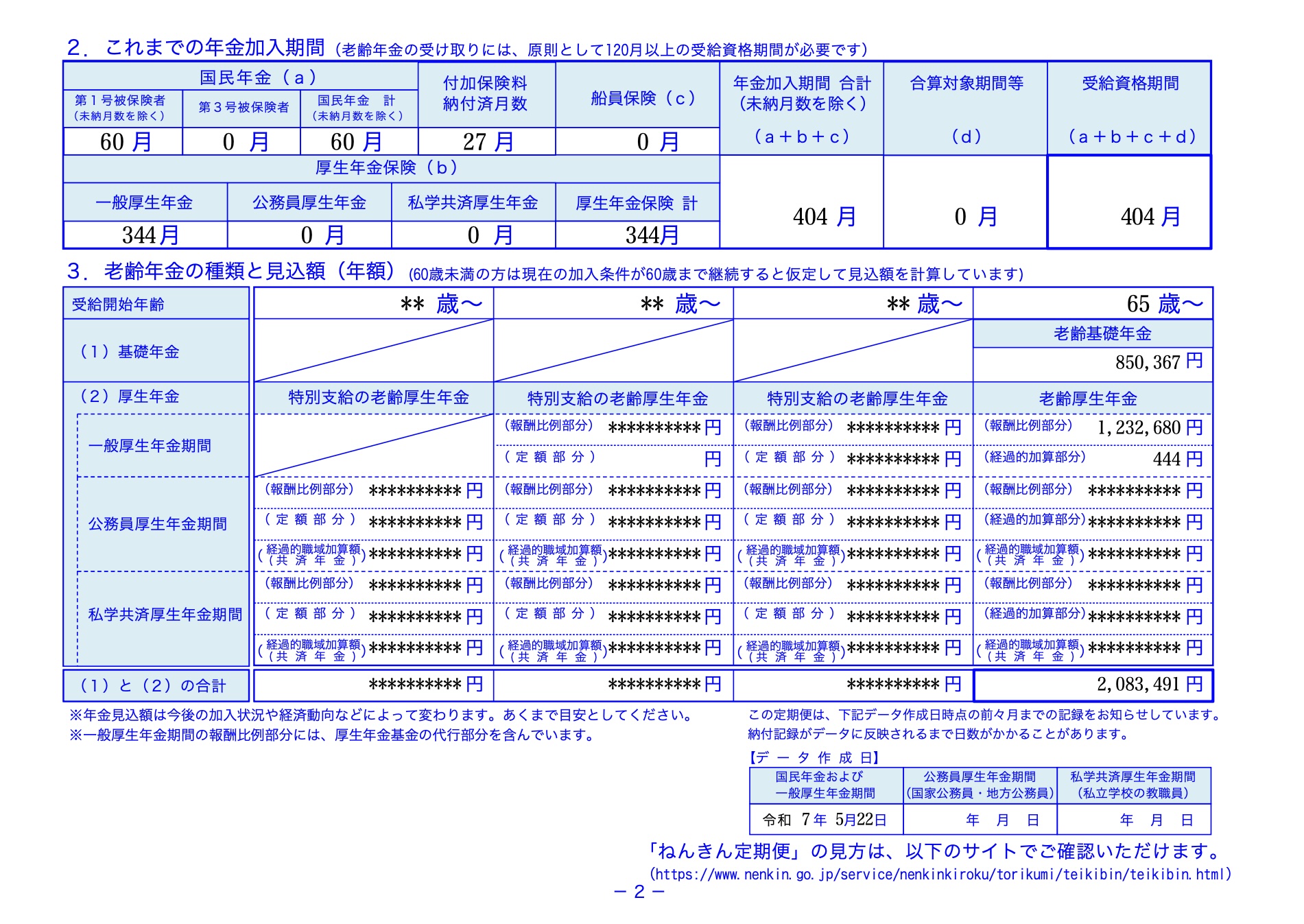The height and width of the screenshot is (924, 1304).
Task: Click the 私学共済厚生年金期間 row label
Action: point(165,615)
